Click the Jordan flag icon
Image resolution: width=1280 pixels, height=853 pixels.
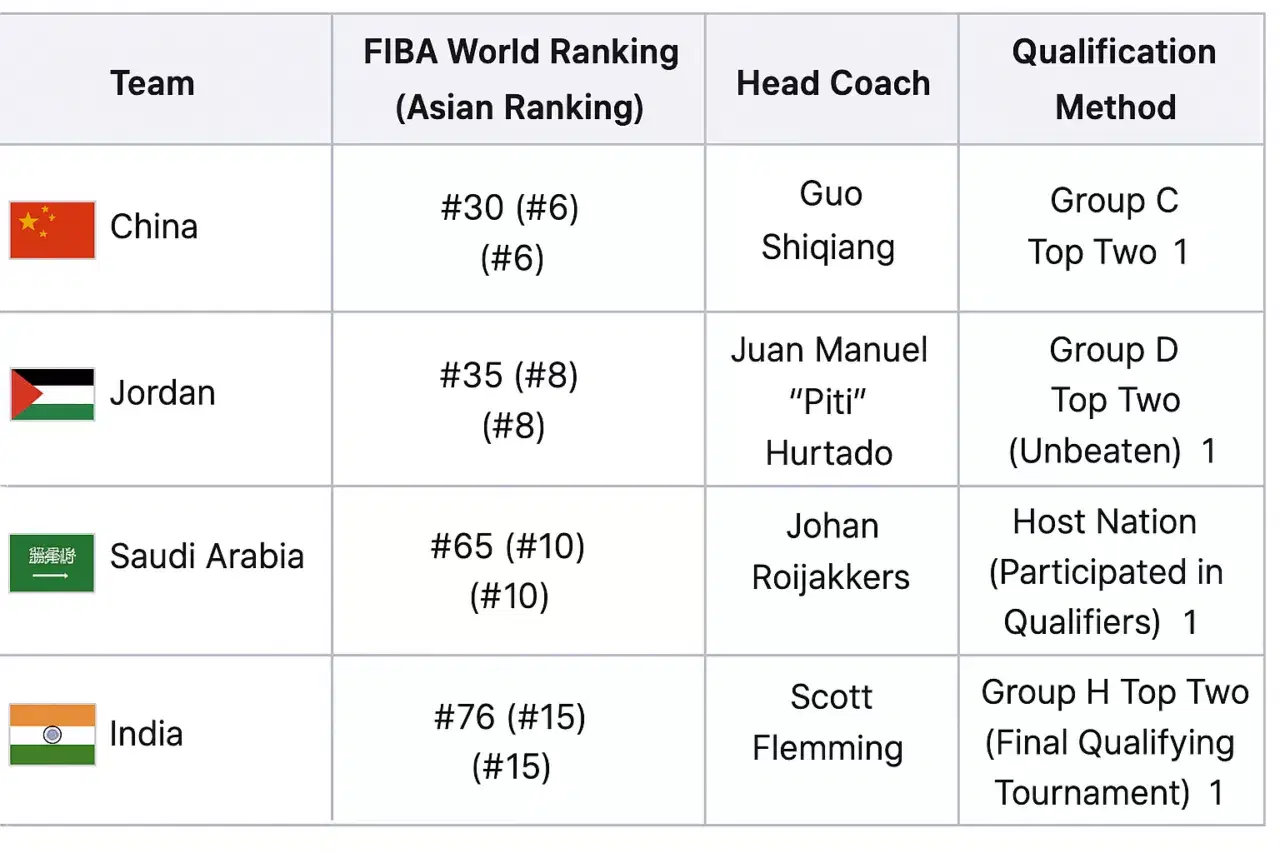point(53,394)
